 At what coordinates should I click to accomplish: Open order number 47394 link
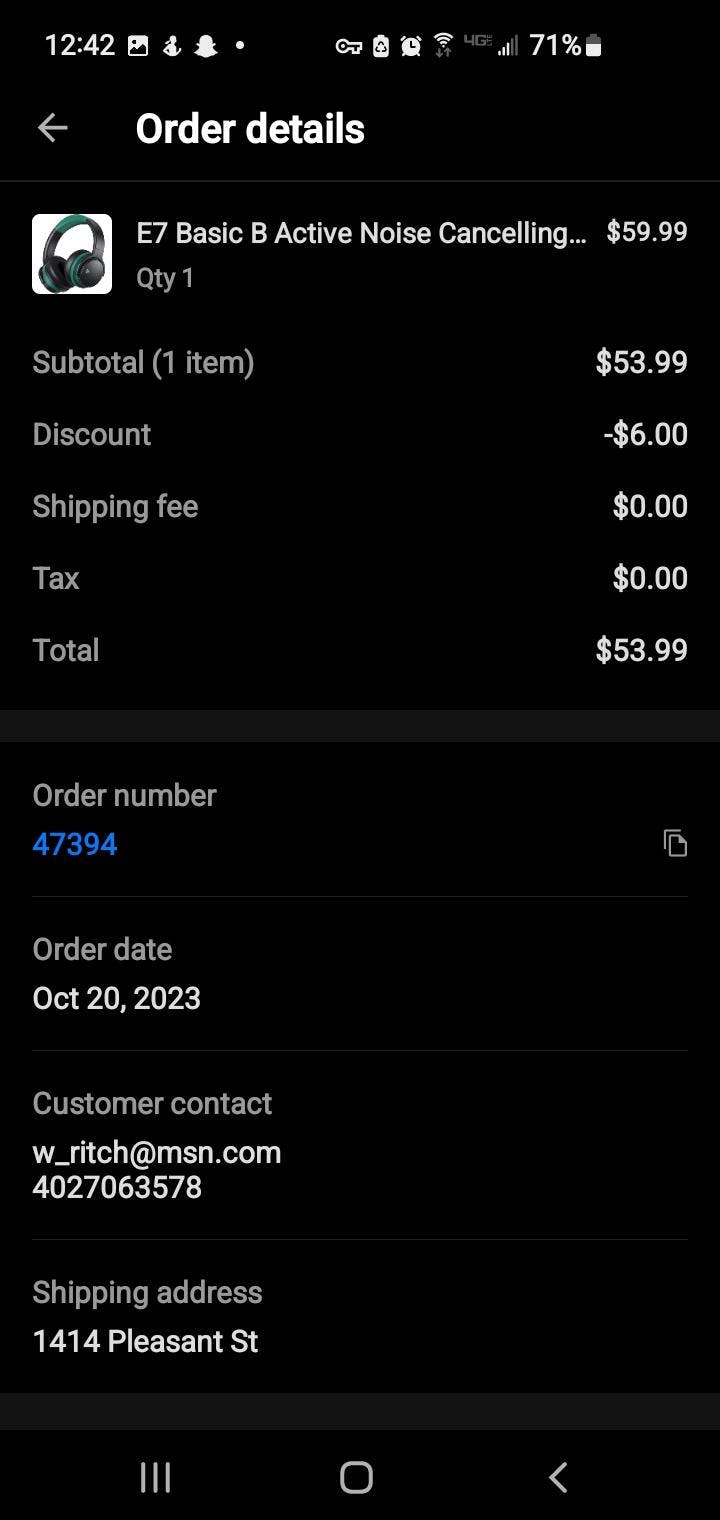75,844
